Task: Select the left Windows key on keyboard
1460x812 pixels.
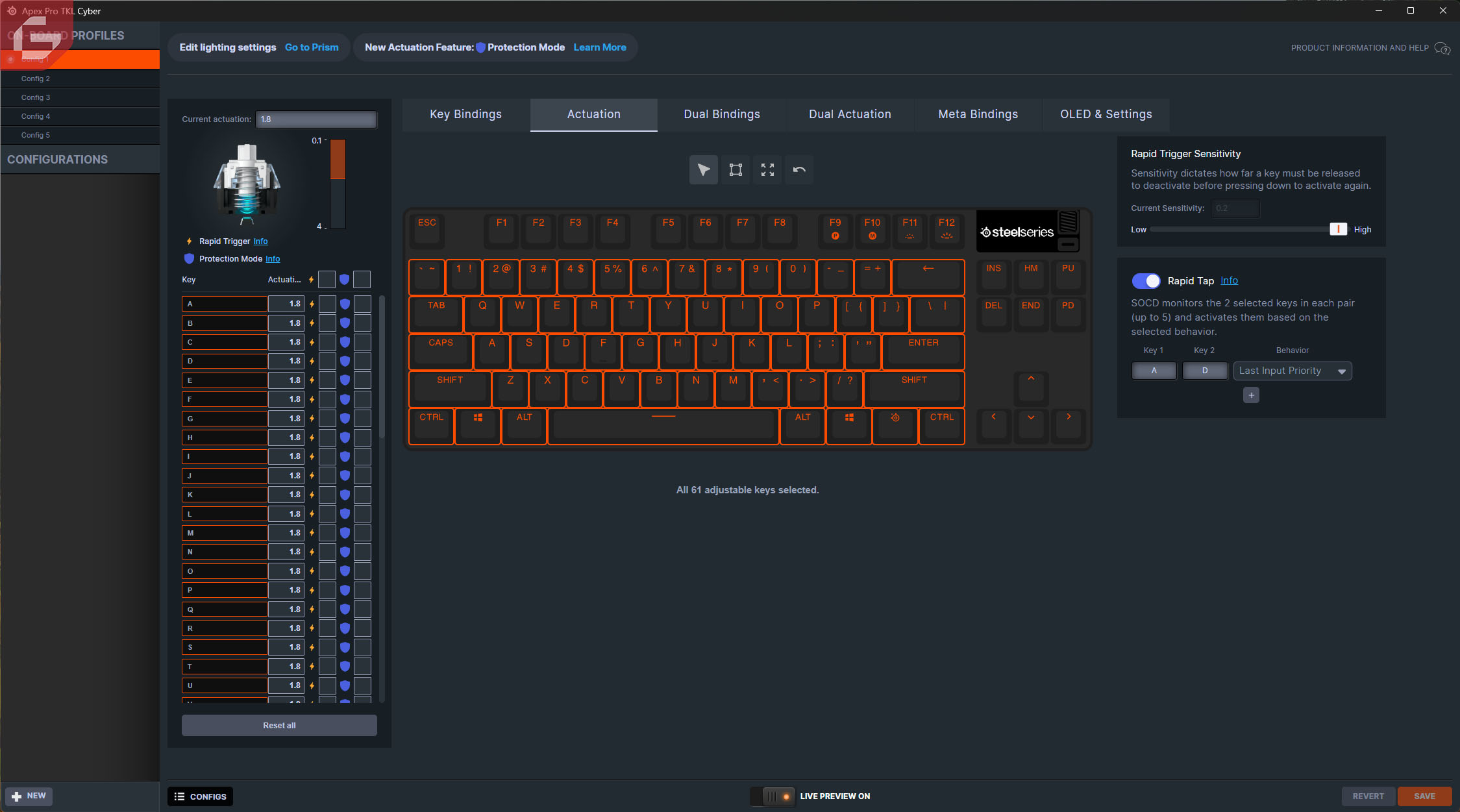Action: [478, 426]
